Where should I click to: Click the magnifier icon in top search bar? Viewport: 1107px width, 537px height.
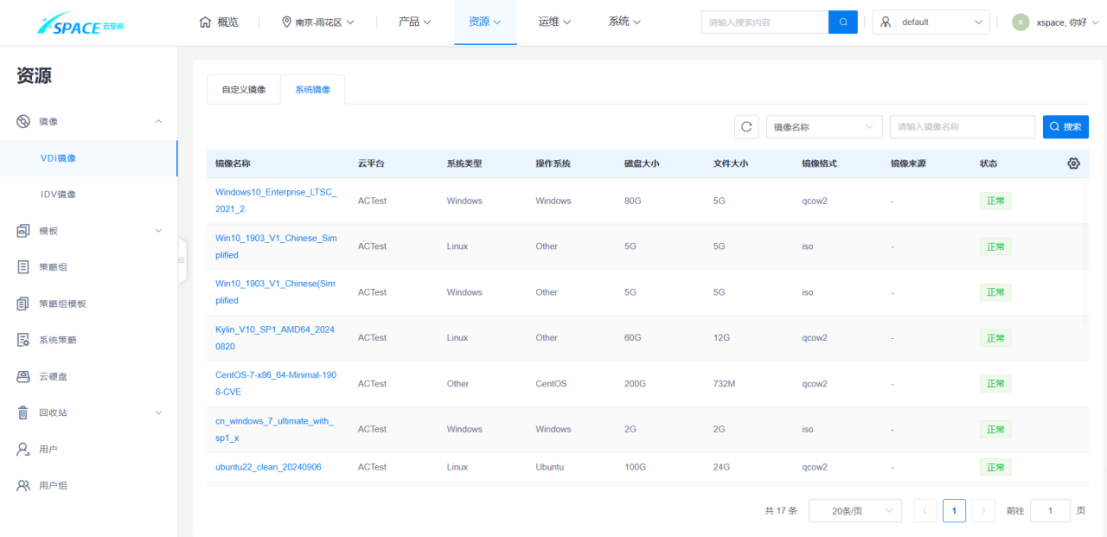(x=843, y=22)
